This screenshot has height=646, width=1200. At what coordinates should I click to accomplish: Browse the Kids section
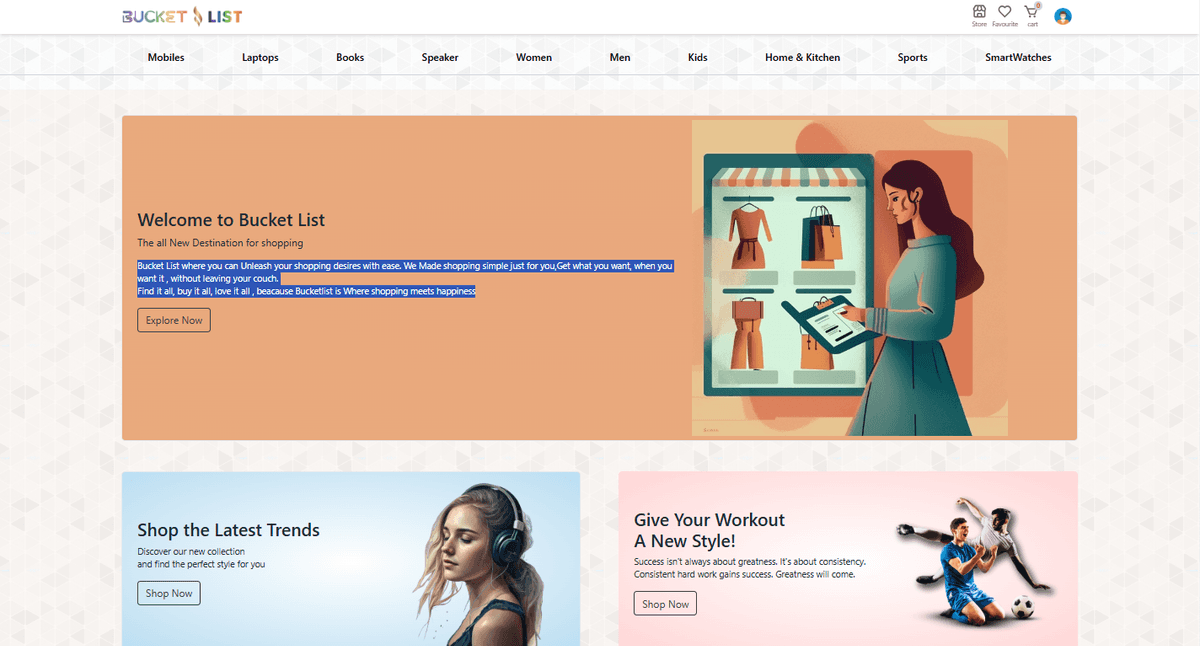tap(697, 57)
